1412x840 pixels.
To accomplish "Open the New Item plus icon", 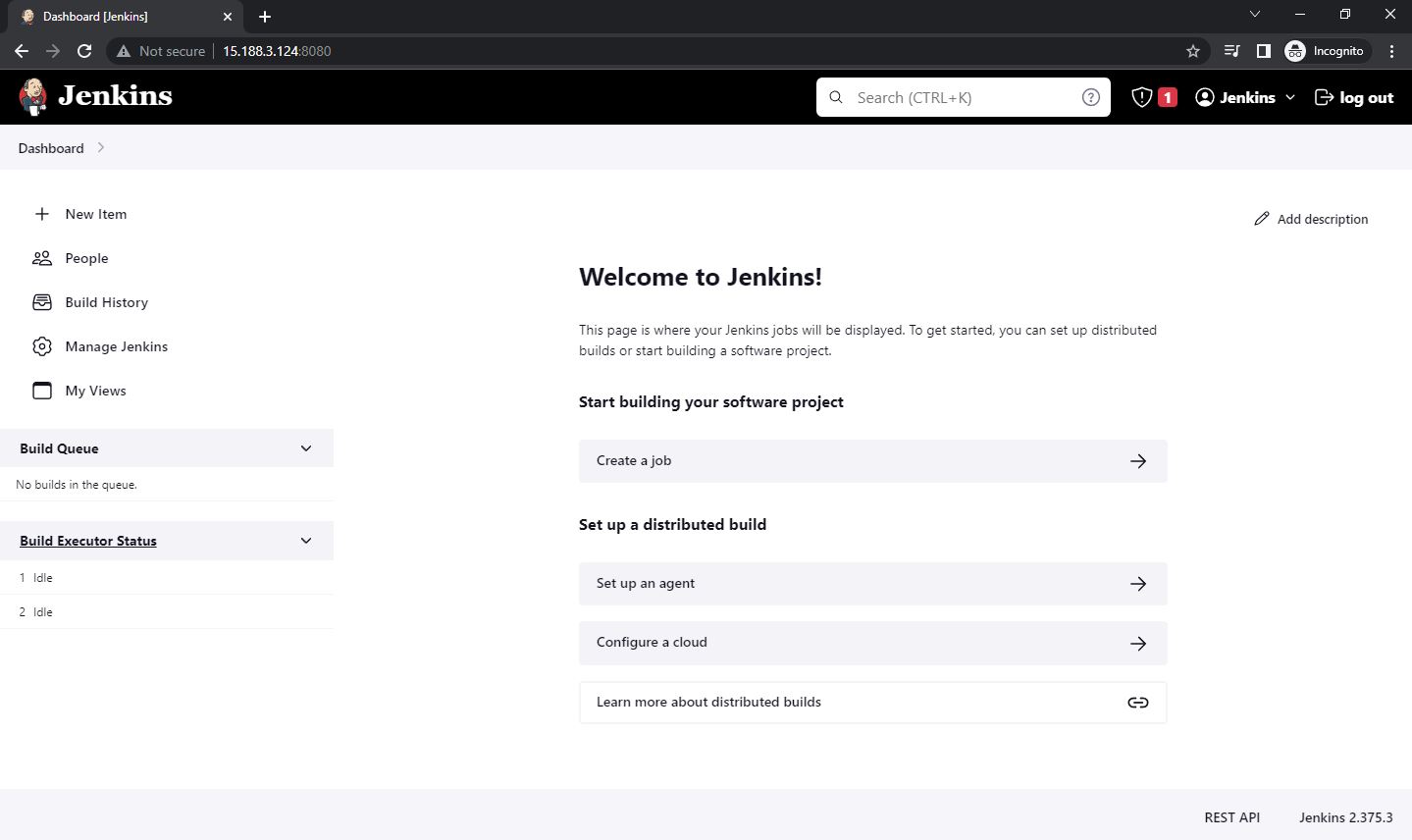I will [41, 214].
